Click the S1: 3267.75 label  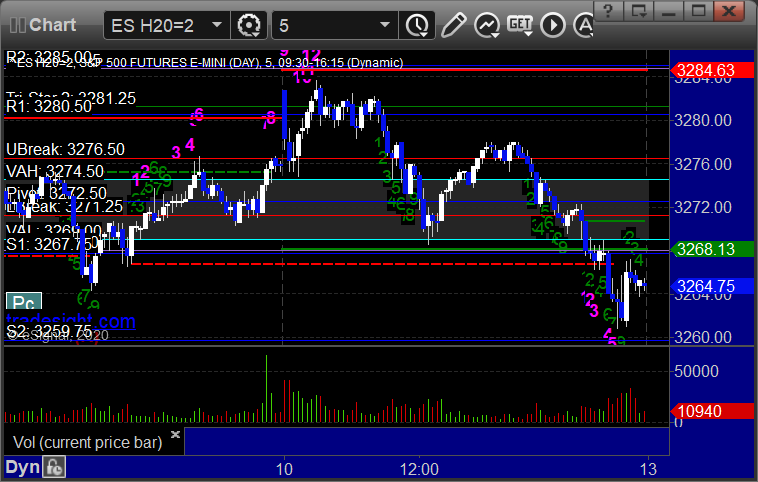[49, 244]
